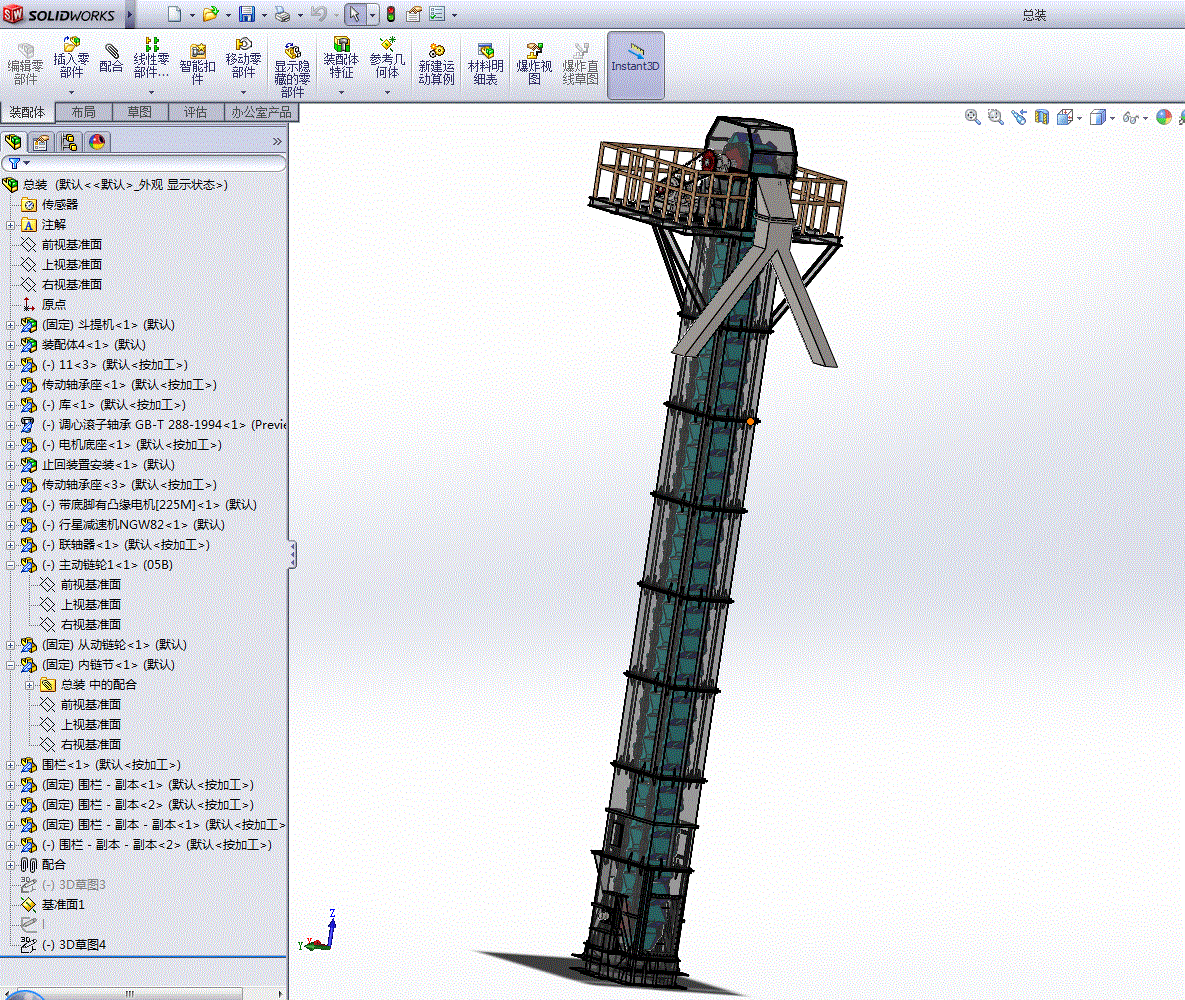The height and width of the screenshot is (1000, 1185).
Task: Switch to the 评估 tab
Action: pyautogui.click(x=196, y=112)
